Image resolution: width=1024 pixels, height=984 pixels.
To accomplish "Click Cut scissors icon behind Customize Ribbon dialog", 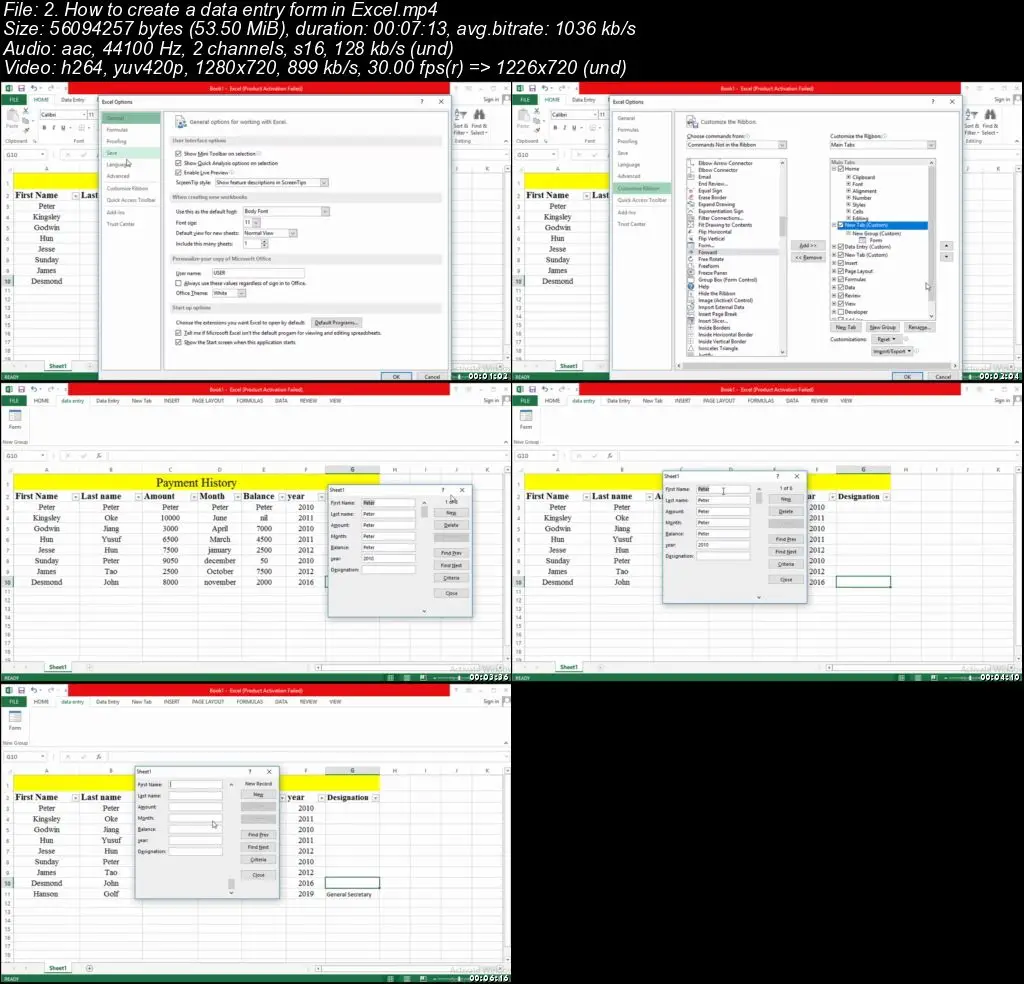I will point(537,111).
